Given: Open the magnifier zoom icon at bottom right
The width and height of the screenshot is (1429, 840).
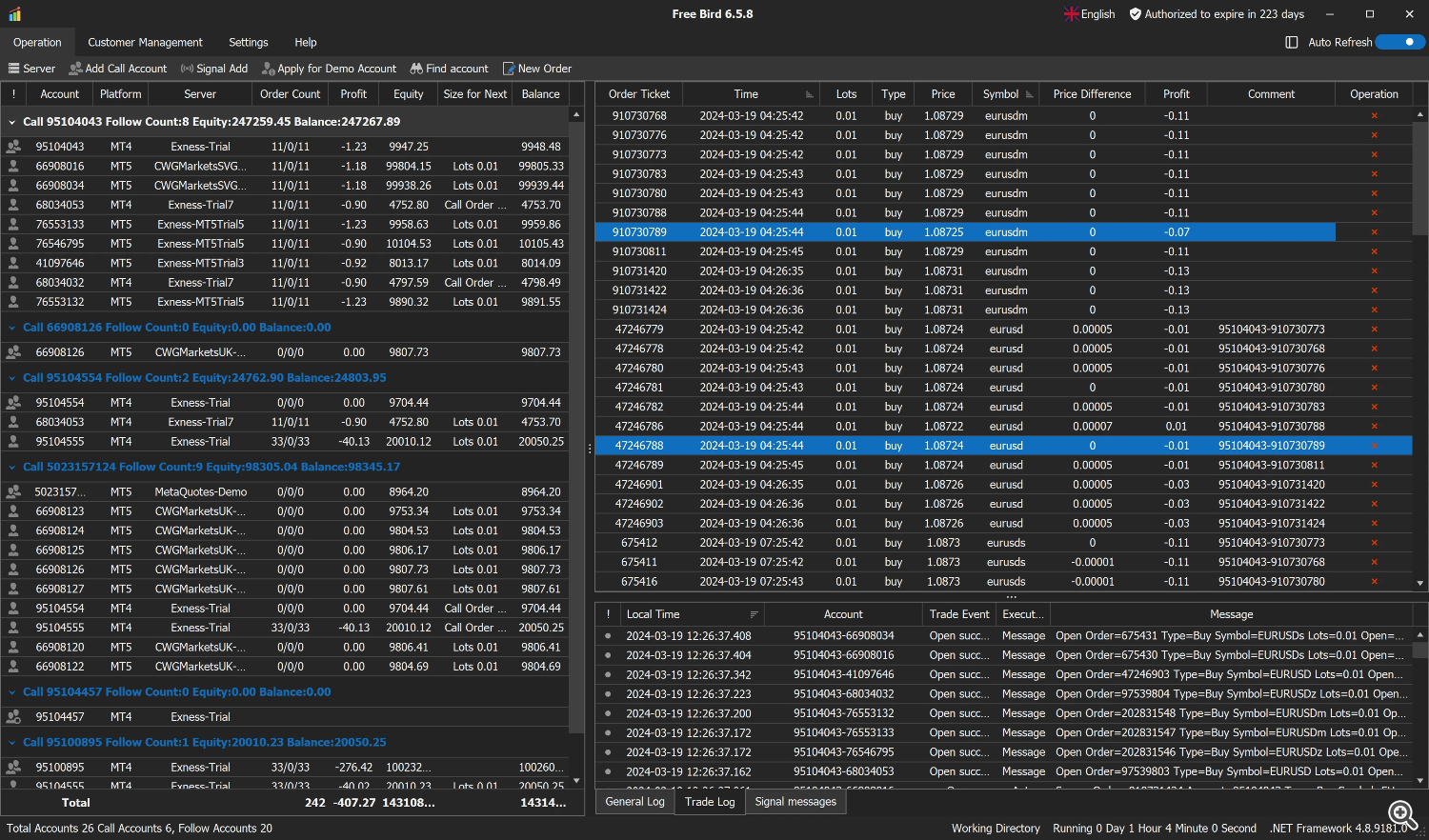Looking at the screenshot, I should pyautogui.click(x=1402, y=814).
